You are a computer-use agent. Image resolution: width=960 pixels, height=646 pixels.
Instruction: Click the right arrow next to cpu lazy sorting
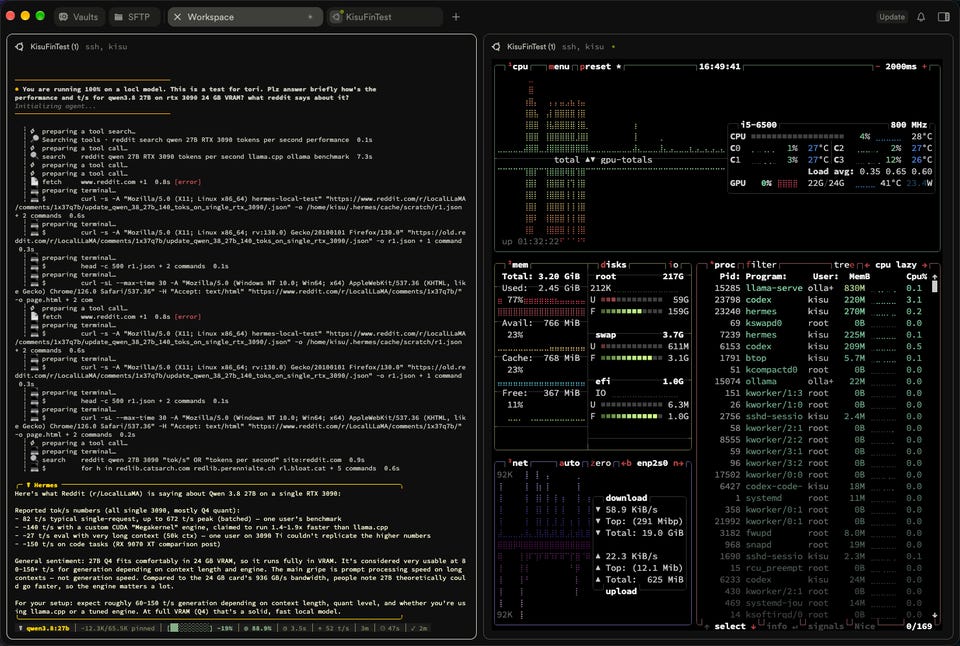(x=924, y=265)
